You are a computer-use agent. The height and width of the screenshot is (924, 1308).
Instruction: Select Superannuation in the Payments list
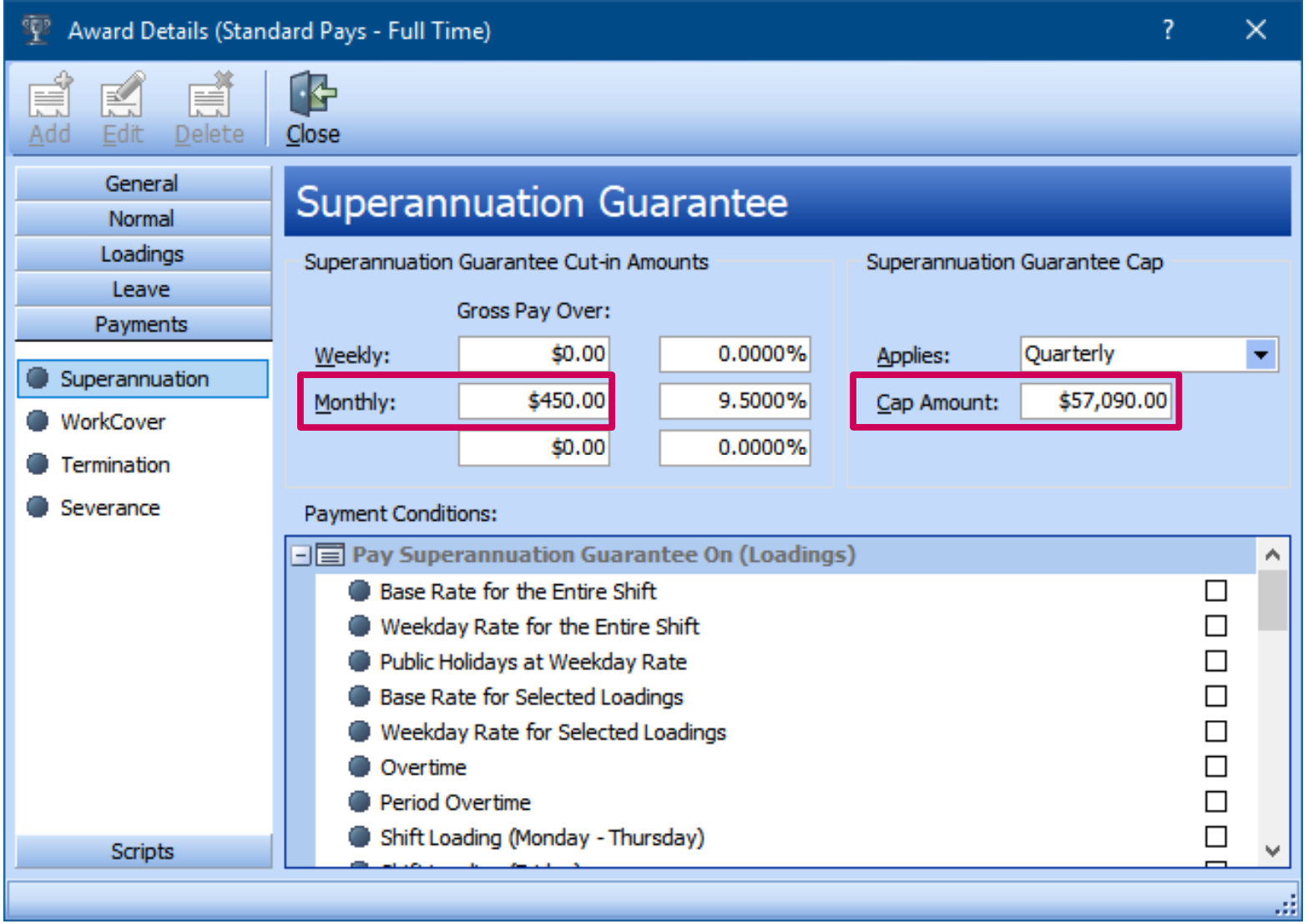click(x=143, y=379)
